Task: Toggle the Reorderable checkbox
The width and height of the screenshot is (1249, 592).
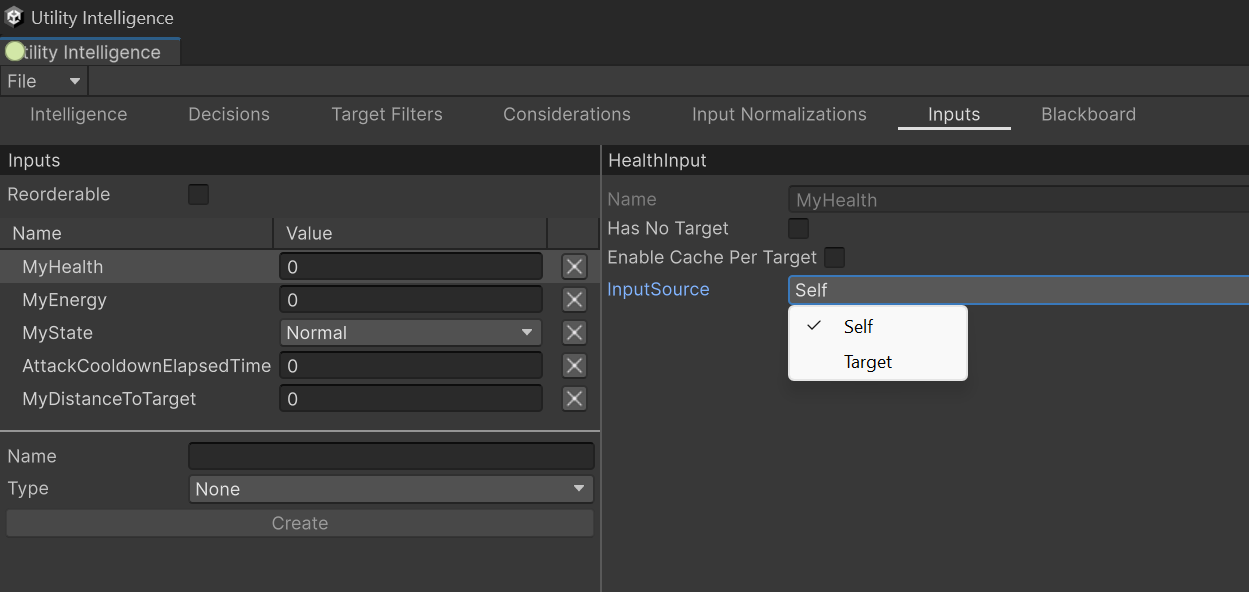Action: 199,194
